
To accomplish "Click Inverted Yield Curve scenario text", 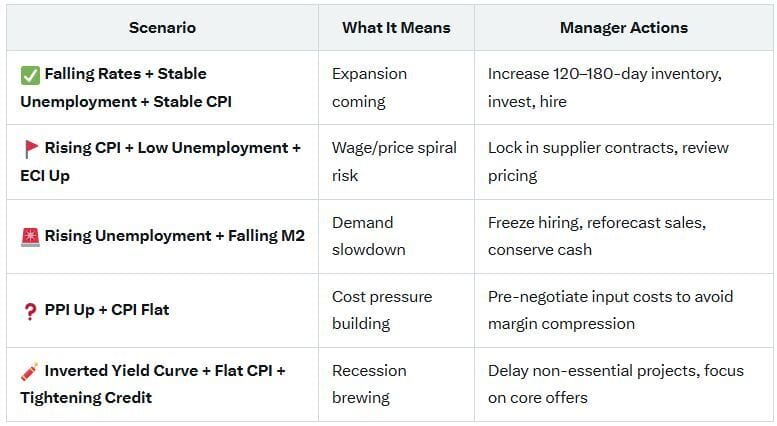I will tap(153, 384).
